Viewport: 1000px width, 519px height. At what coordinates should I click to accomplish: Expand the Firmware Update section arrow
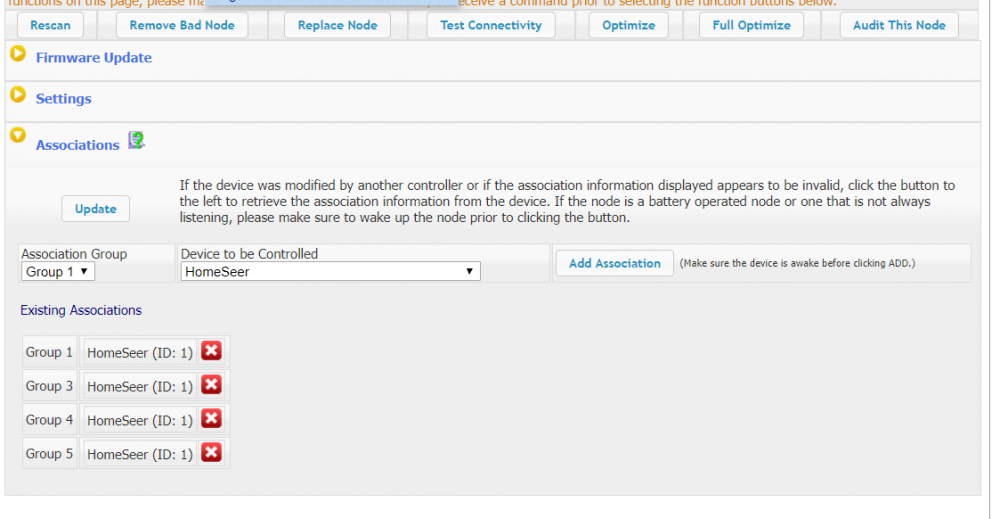click(x=18, y=54)
